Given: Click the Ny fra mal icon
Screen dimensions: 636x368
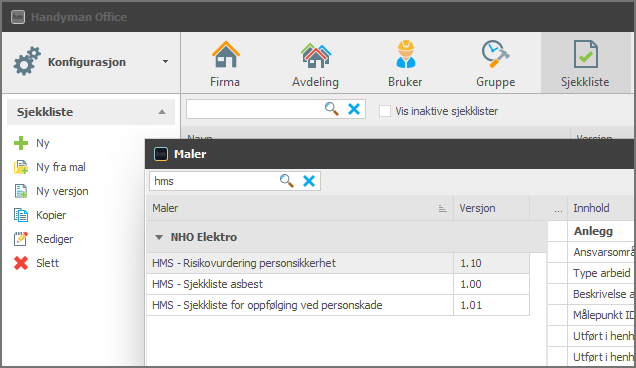Looking at the screenshot, I should coord(21,167).
